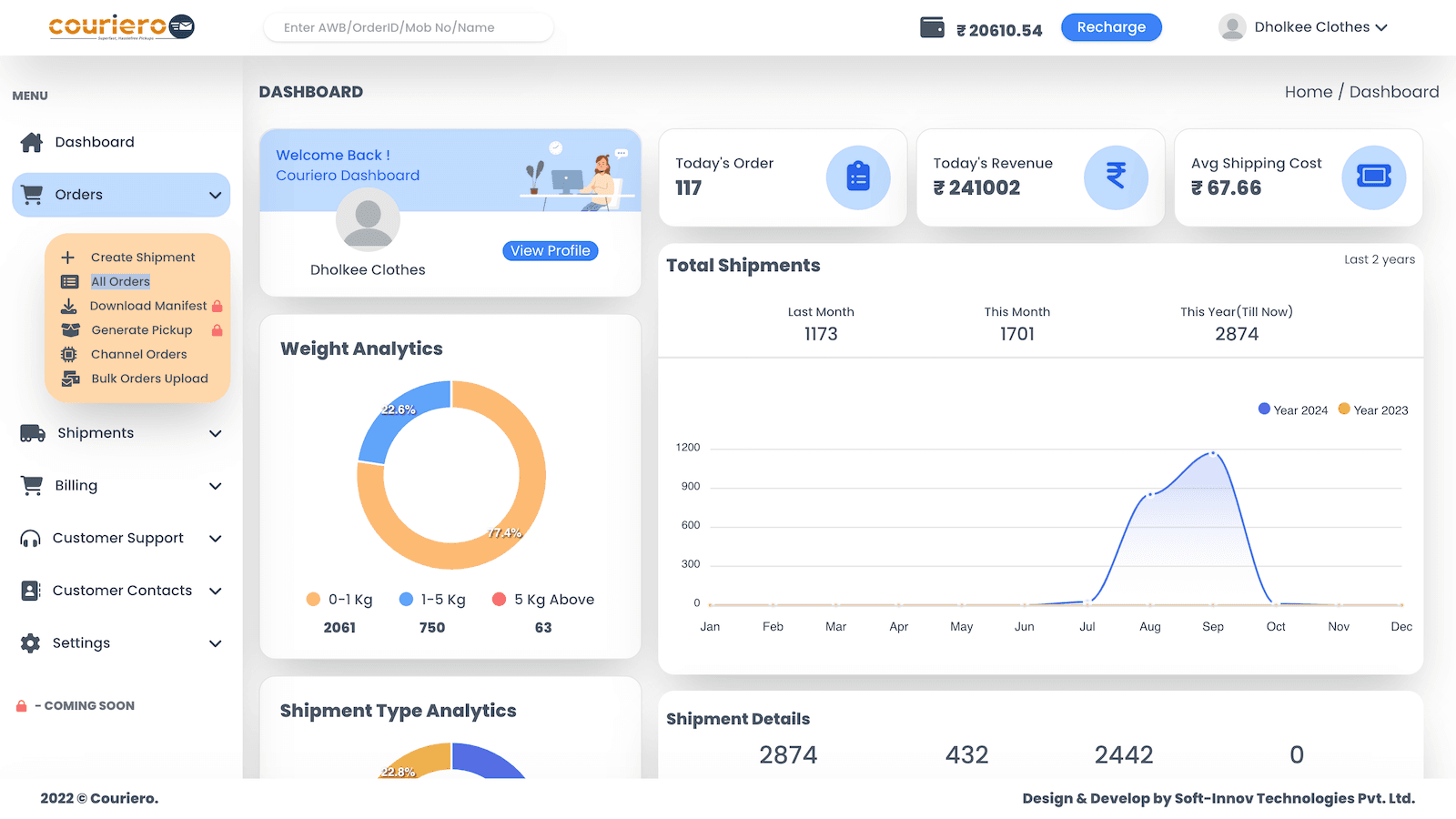The image size is (1456, 819).
Task: Toggle the Year 2023 legend off
Action: (x=1372, y=409)
